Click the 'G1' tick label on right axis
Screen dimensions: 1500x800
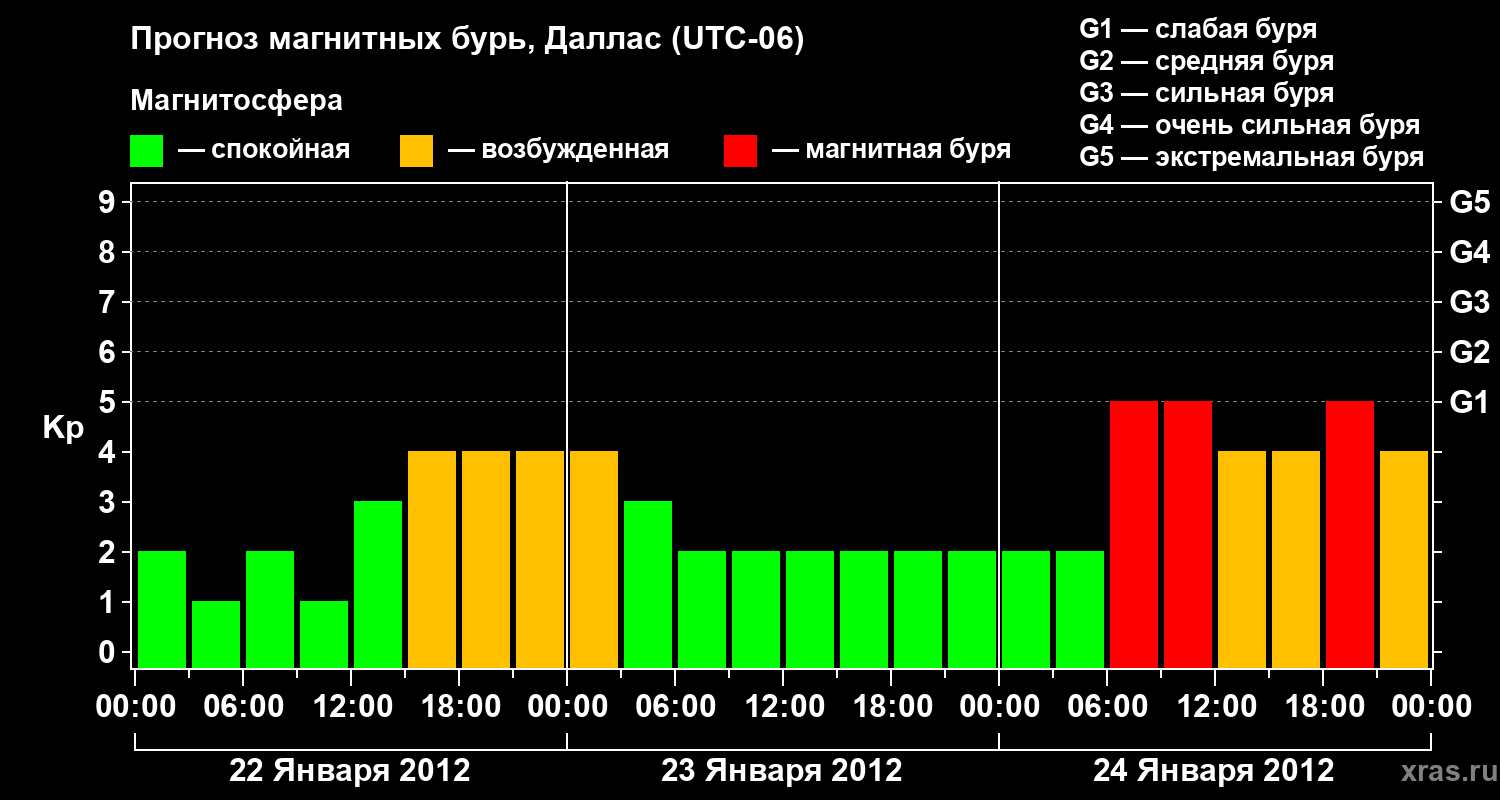(1470, 402)
